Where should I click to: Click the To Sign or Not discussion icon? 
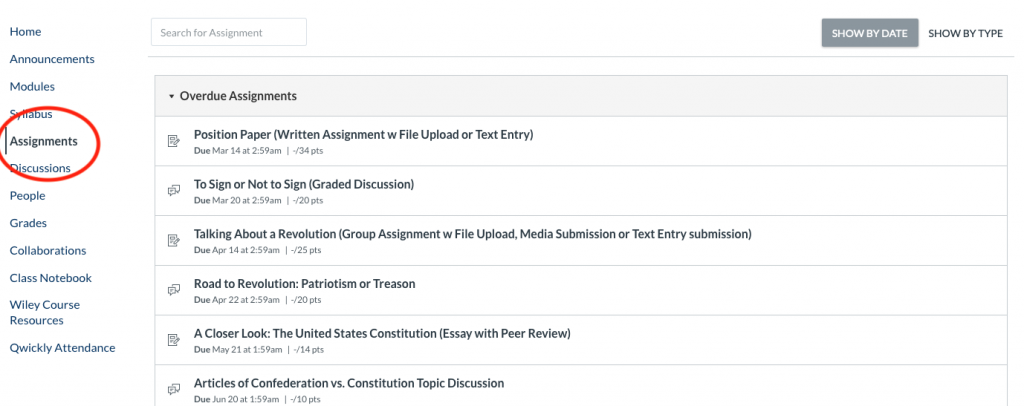click(173, 190)
